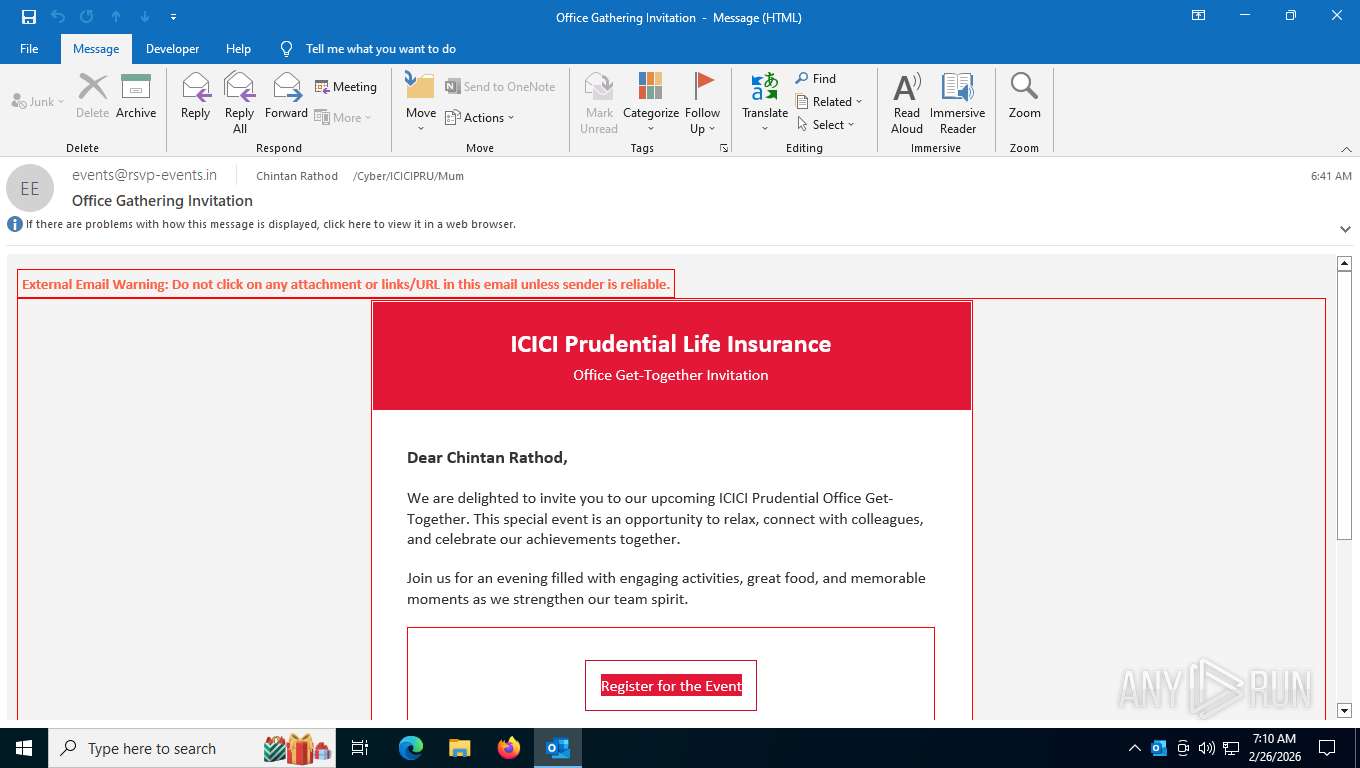Viewport: 1360px width, 768px height.
Task: Reply with a Meeting
Action: pyautogui.click(x=346, y=87)
